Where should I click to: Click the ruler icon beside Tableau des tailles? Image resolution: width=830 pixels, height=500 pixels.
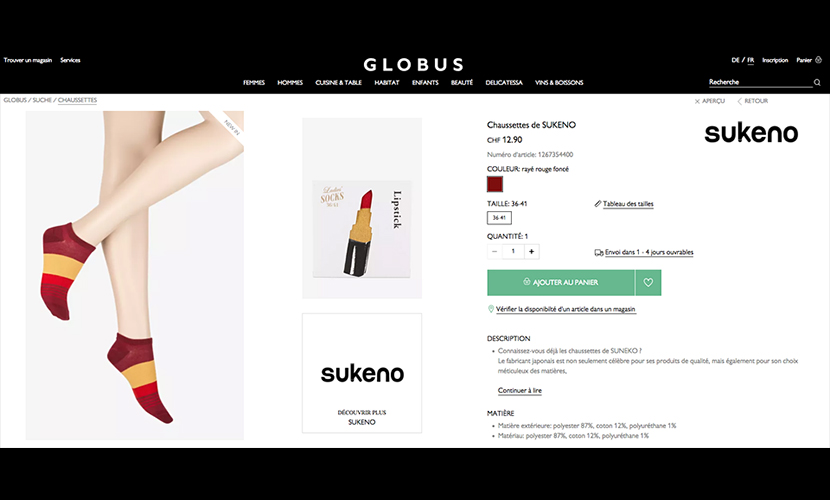pos(598,204)
